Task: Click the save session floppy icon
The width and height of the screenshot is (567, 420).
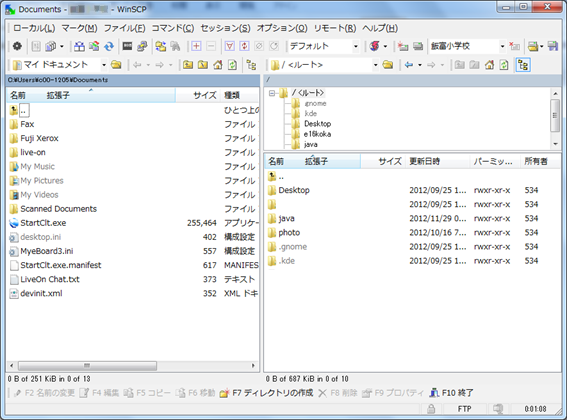Action: (552, 46)
